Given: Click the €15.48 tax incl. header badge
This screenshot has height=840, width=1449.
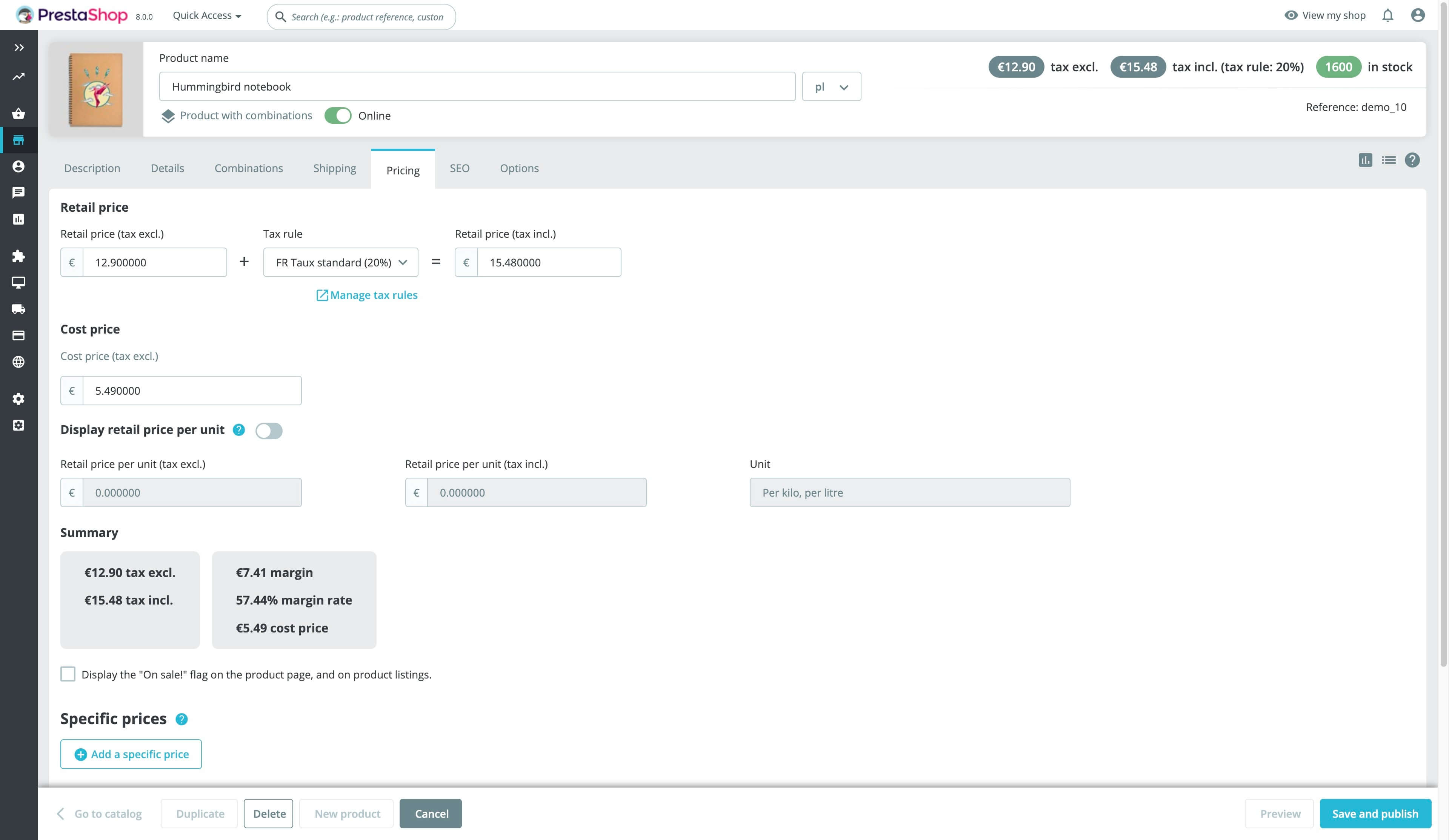Looking at the screenshot, I should click(1138, 67).
